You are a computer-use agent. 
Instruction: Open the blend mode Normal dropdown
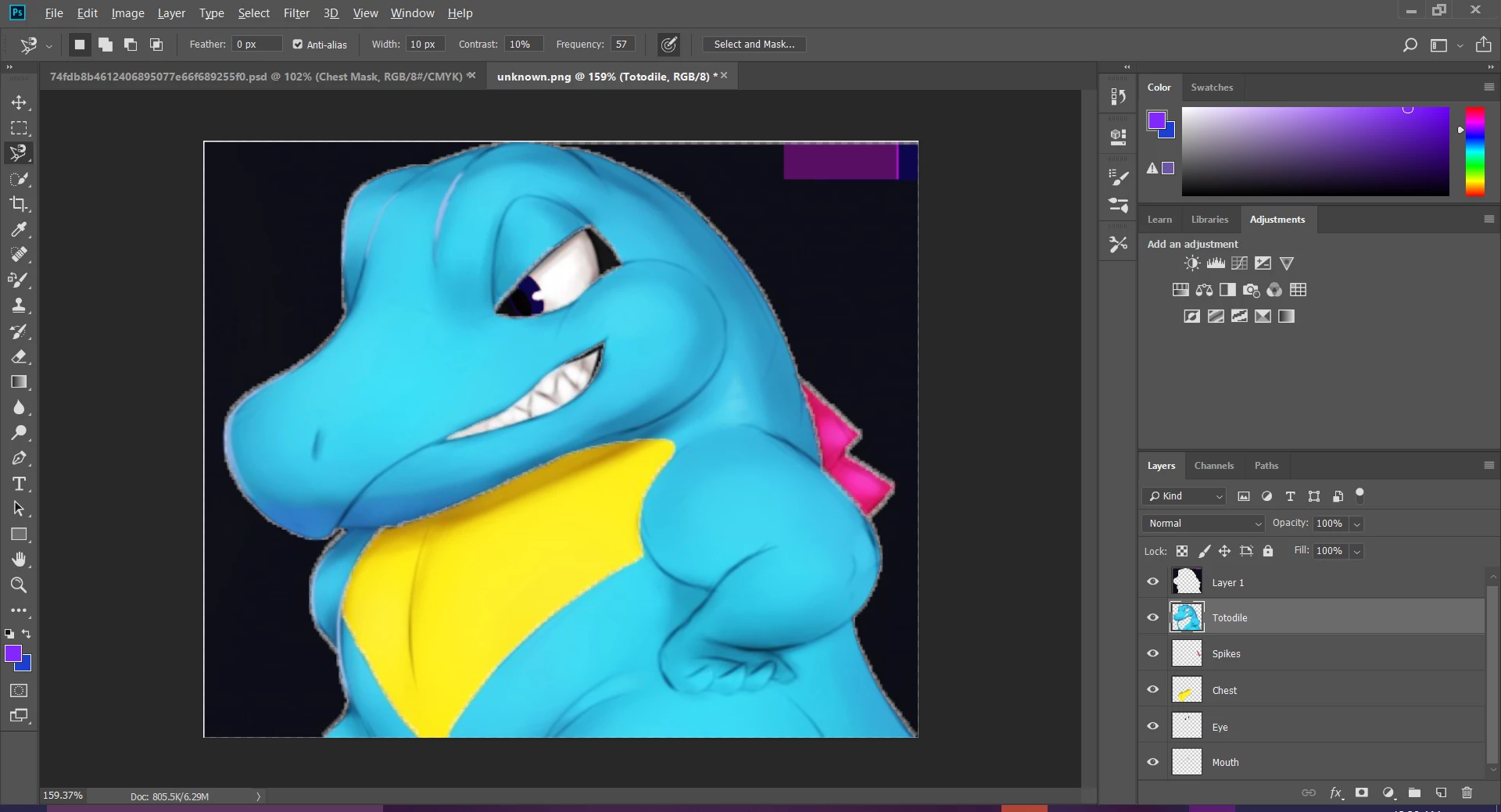[1204, 524]
